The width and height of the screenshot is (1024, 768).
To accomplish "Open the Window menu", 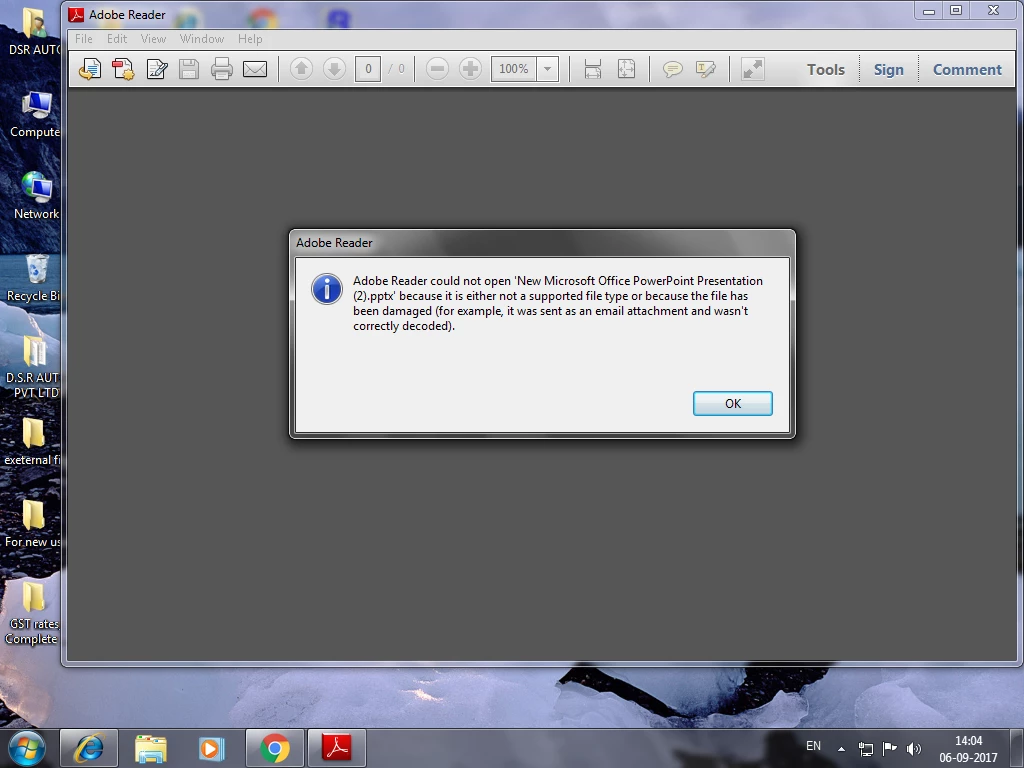I will point(202,39).
